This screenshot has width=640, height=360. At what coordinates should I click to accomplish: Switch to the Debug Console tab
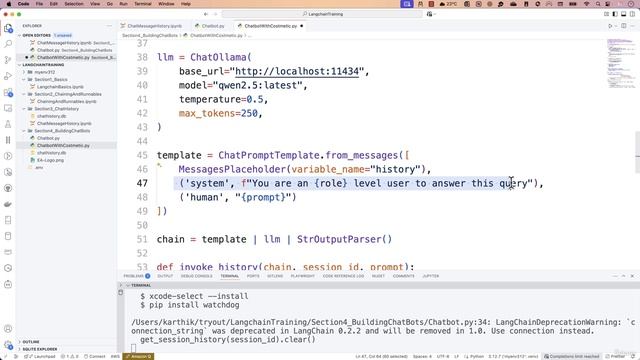point(196,276)
